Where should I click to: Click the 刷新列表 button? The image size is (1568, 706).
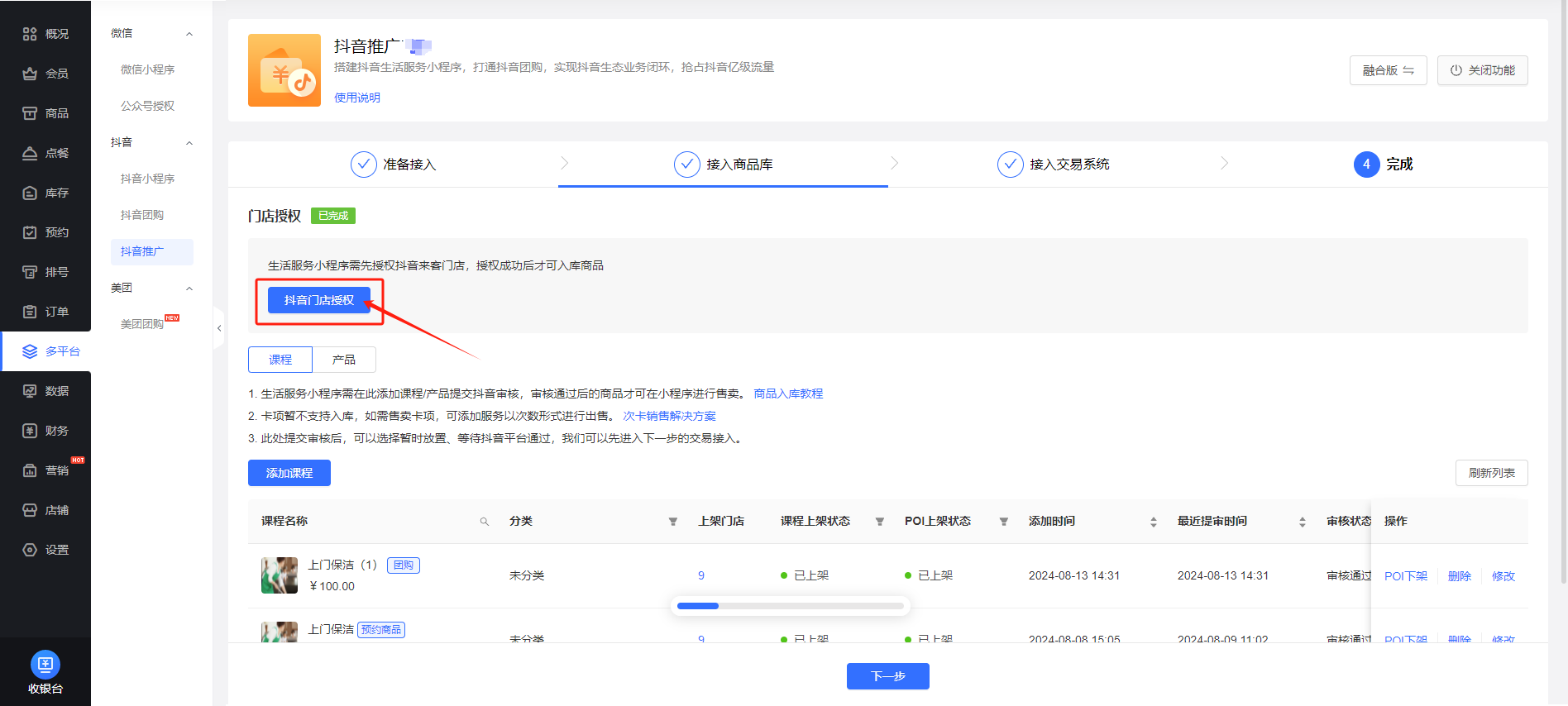(x=1492, y=473)
